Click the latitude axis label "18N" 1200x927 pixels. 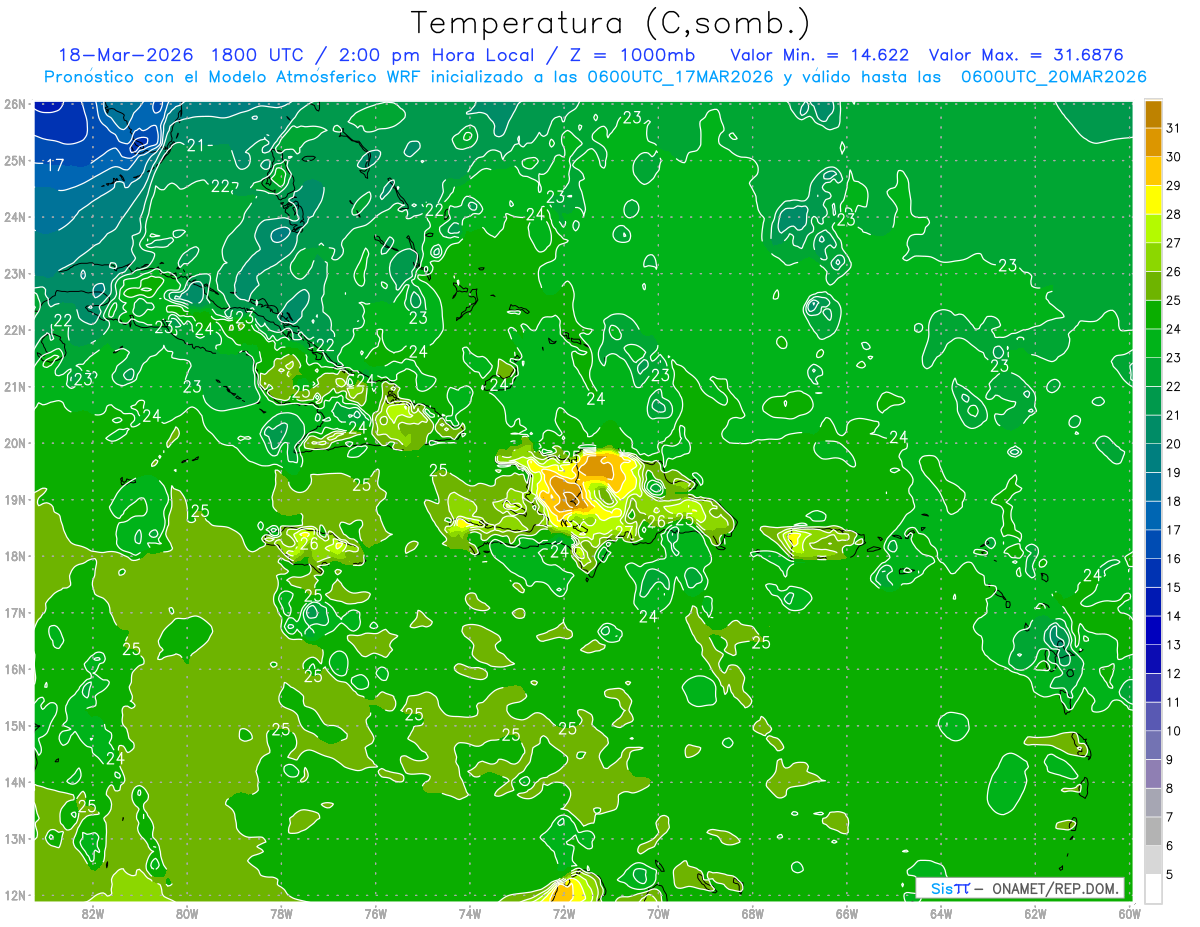tap(15, 556)
